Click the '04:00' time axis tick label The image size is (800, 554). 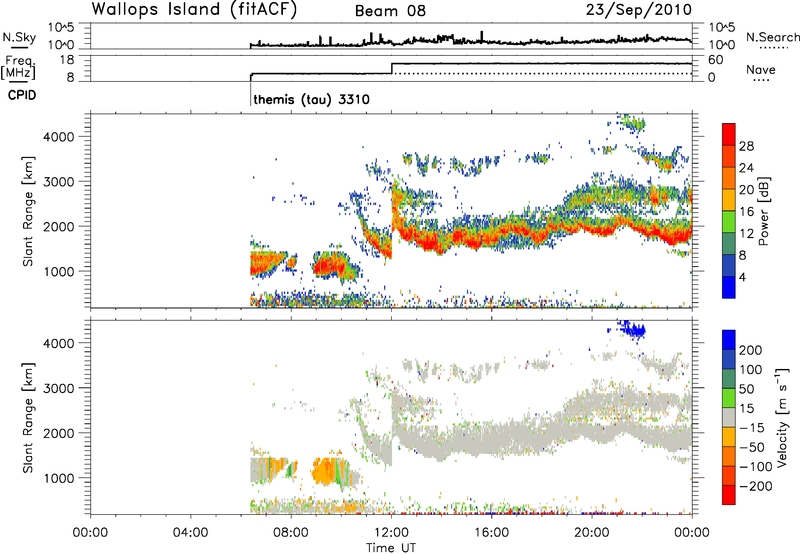click(x=190, y=533)
